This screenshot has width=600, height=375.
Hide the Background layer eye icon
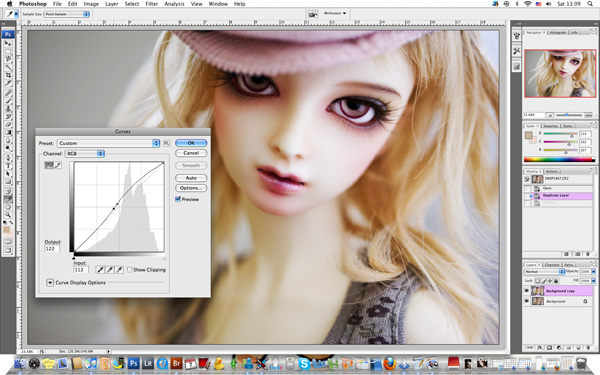[x=527, y=301]
